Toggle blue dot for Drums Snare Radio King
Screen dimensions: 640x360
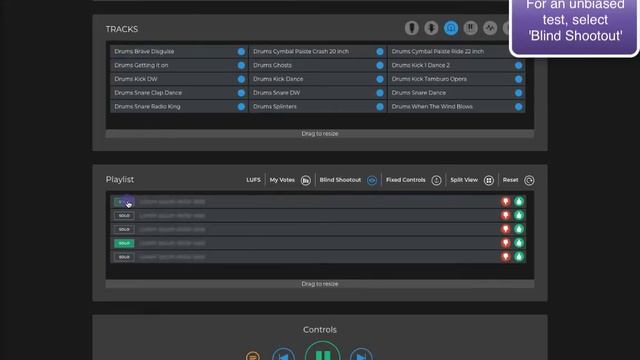241,107
